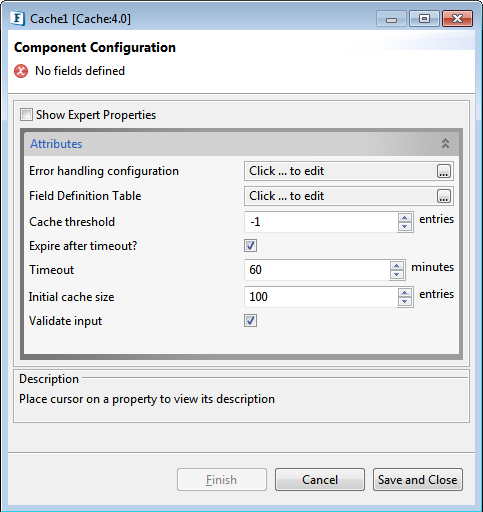Image resolution: width=483 pixels, height=512 pixels.
Task: Enable Show Expert Properties checkbox
Action: pos(26,115)
